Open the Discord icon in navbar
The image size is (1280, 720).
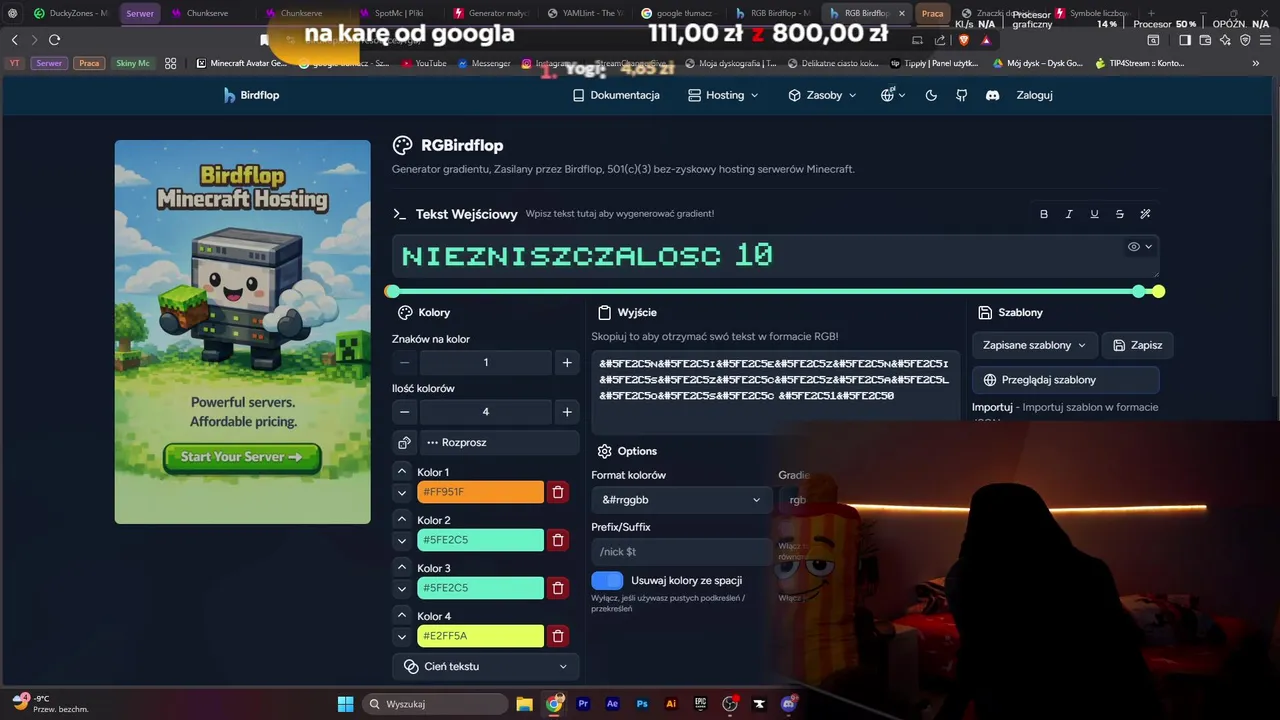[993, 95]
